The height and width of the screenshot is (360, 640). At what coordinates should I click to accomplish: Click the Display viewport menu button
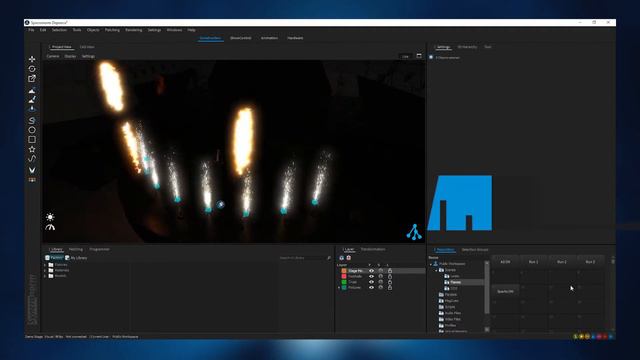(x=70, y=56)
